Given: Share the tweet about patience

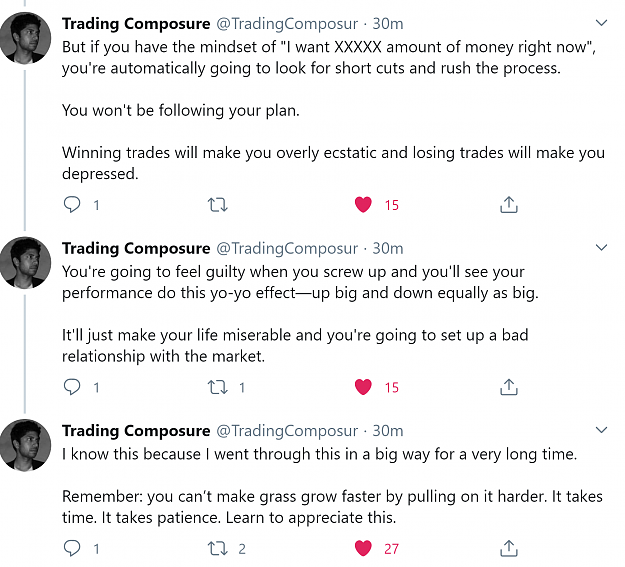Looking at the screenshot, I should 509,548.
